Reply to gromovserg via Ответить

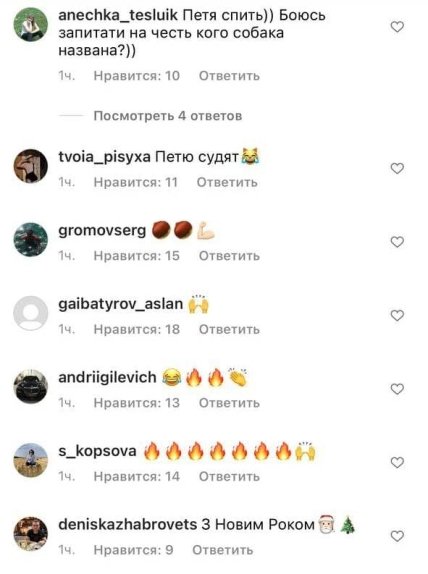(x=229, y=256)
